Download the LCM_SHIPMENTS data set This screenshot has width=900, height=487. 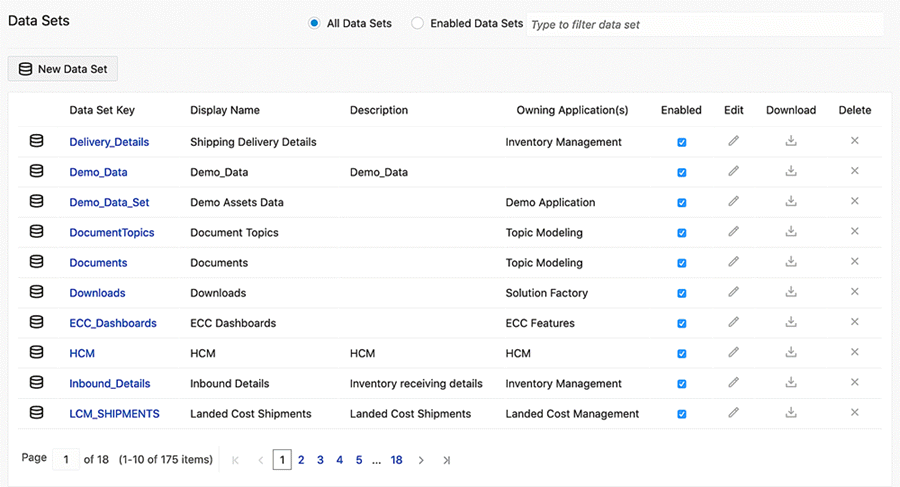791,412
